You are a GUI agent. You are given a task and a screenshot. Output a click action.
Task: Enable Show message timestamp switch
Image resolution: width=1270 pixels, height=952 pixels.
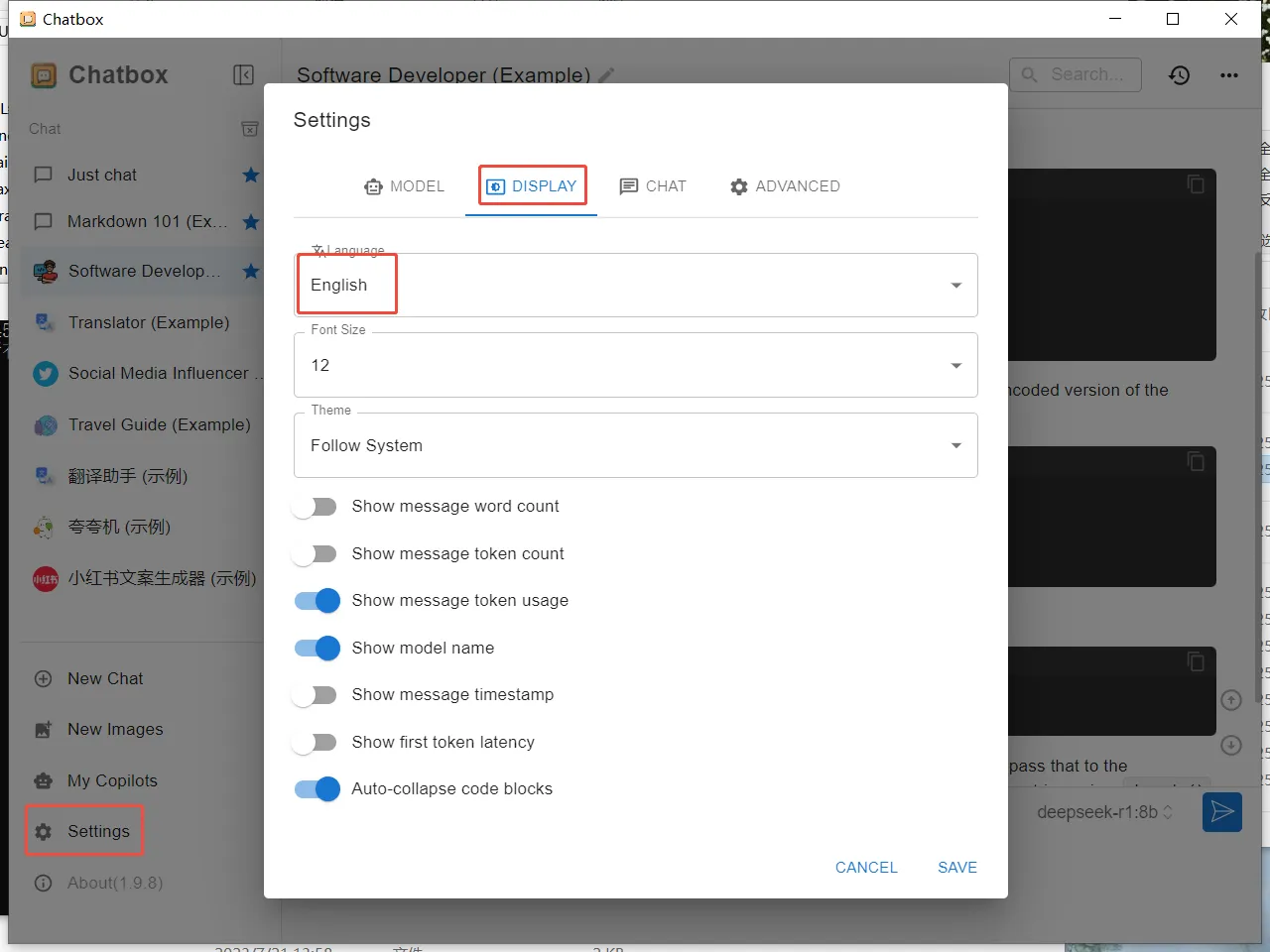[317, 695]
